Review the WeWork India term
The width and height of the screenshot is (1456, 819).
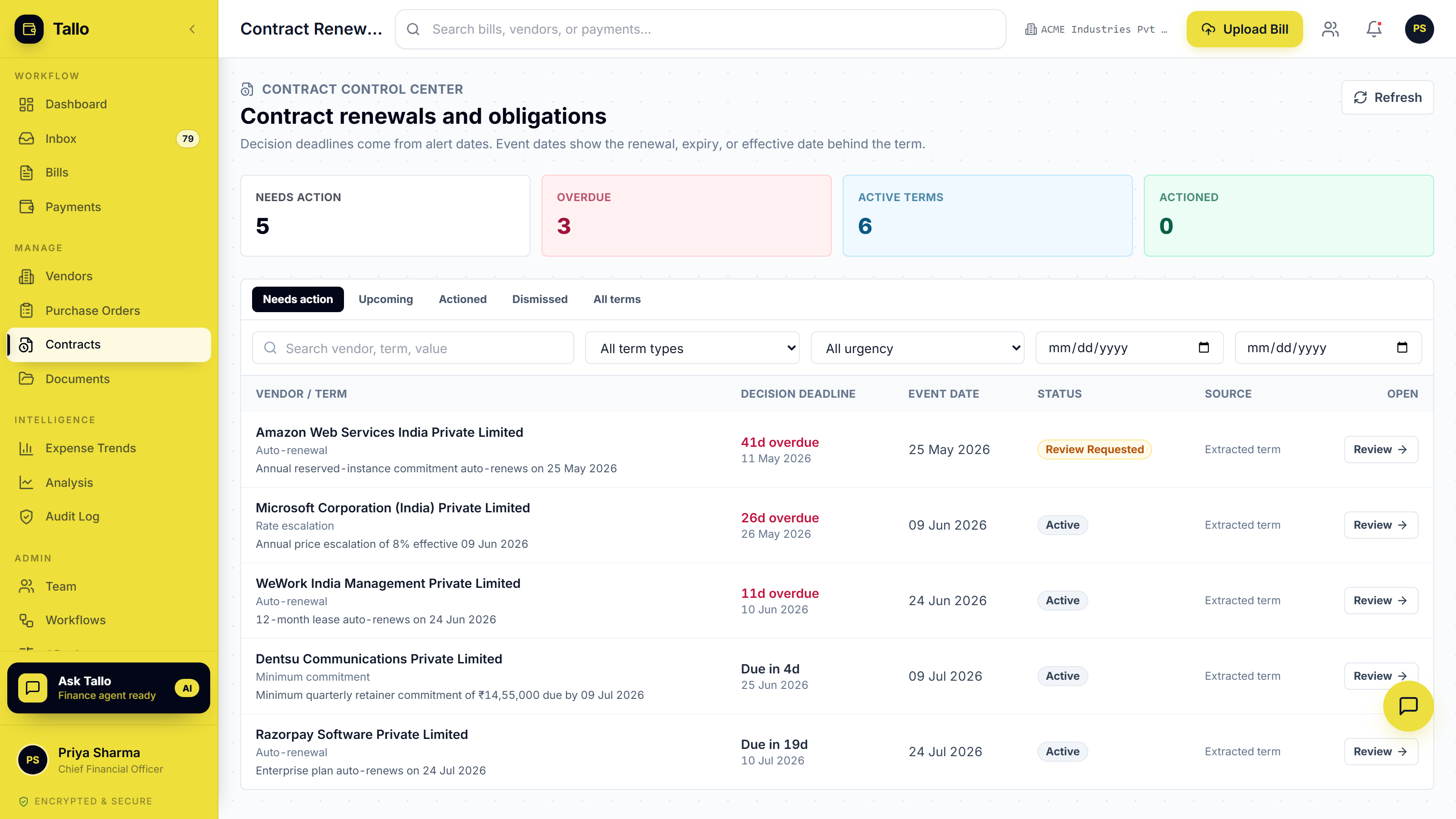click(1381, 600)
